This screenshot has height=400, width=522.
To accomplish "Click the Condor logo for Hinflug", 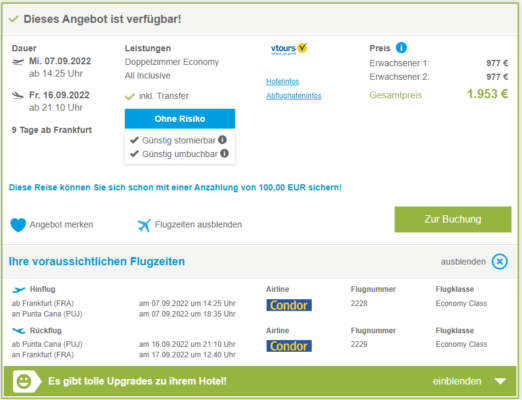I will point(289,305).
